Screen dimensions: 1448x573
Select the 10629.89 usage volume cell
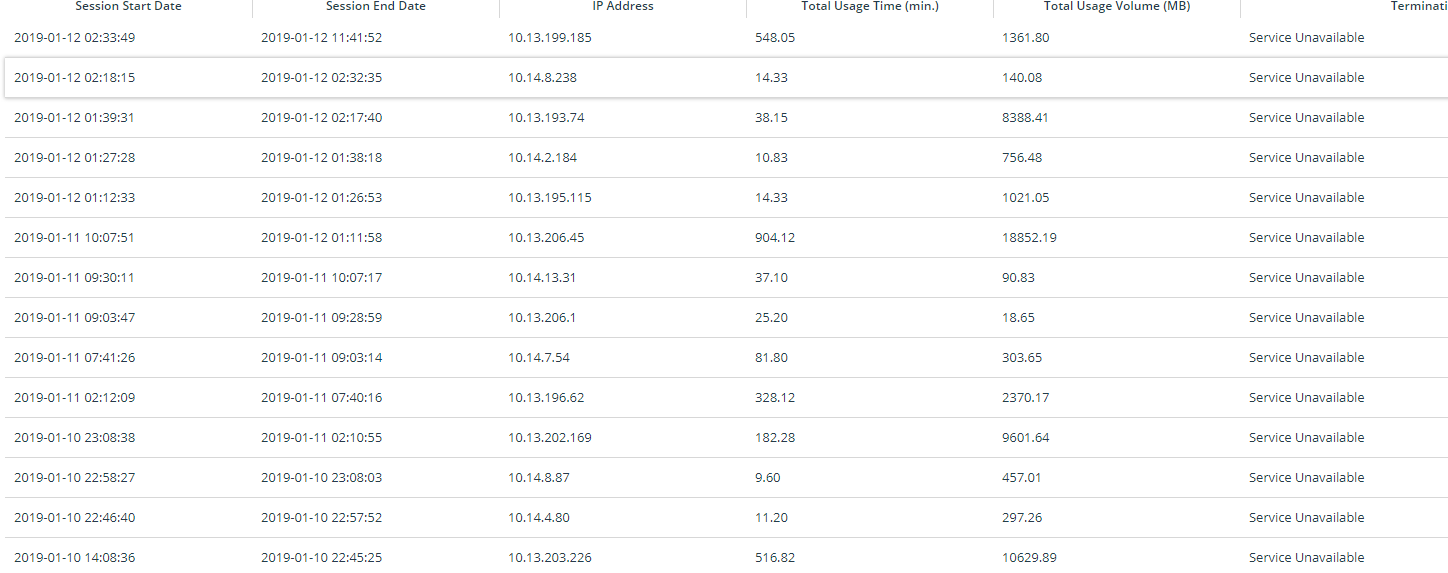[x=1029, y=558]
